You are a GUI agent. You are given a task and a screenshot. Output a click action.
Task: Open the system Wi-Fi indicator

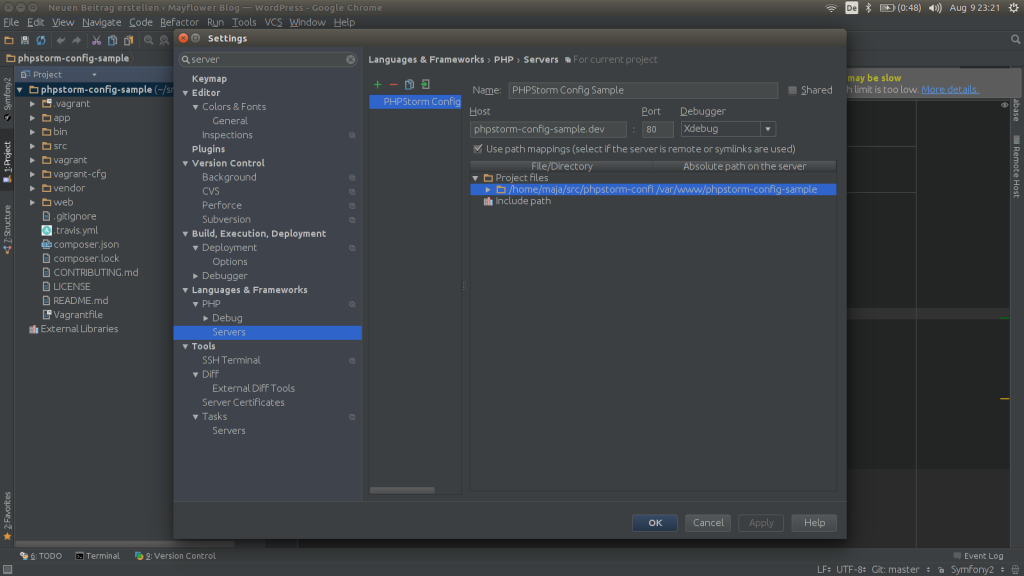(831, 8)
